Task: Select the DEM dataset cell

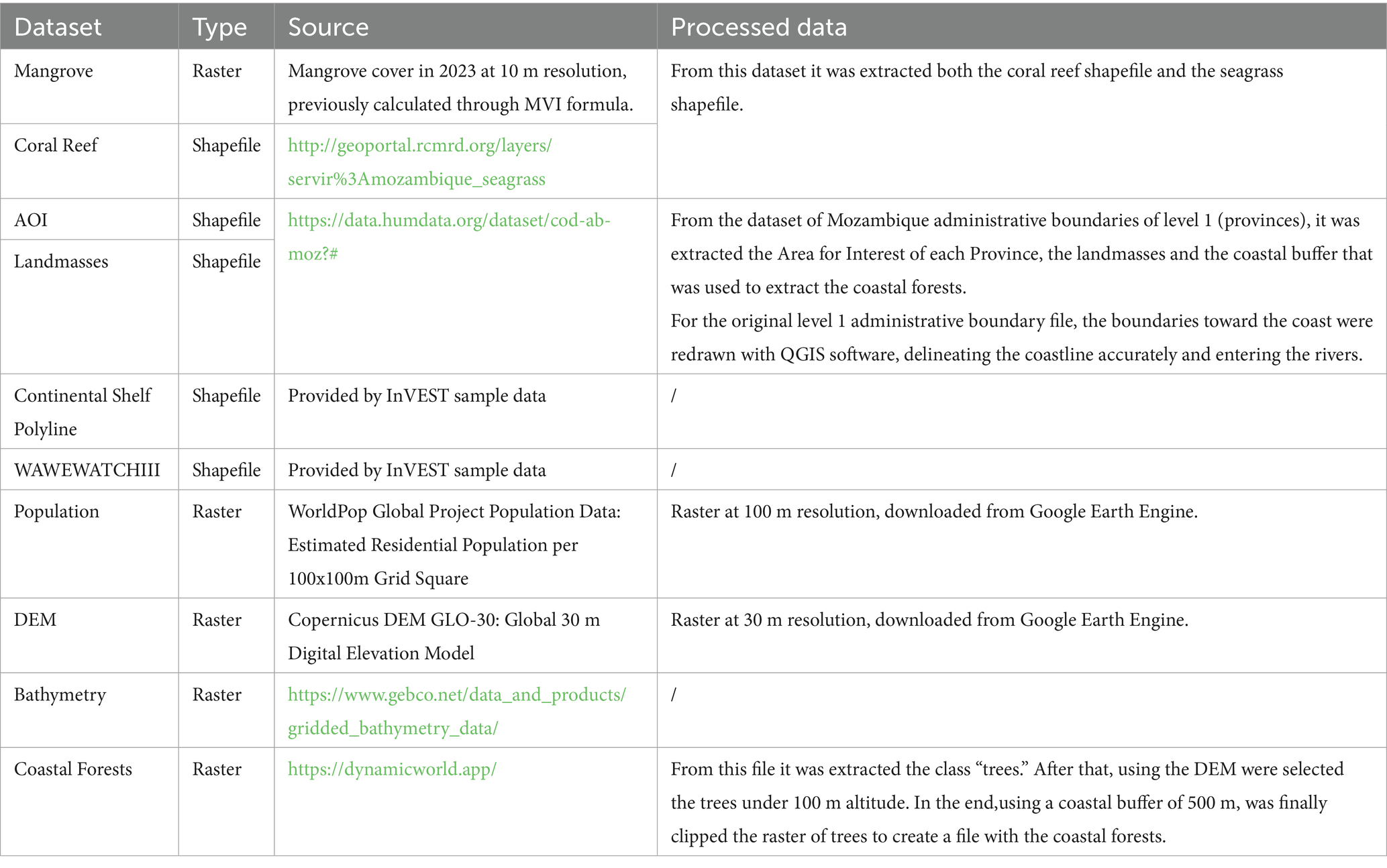Action: [x=36, y=620]
